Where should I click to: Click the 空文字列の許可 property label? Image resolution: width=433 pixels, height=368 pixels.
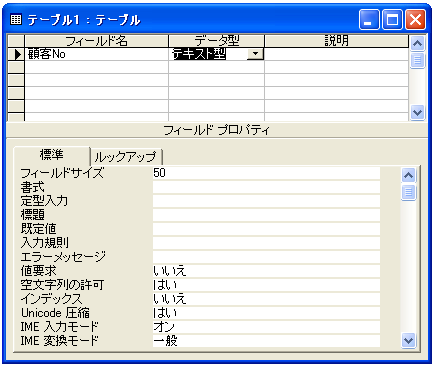(x=62, y=285)
